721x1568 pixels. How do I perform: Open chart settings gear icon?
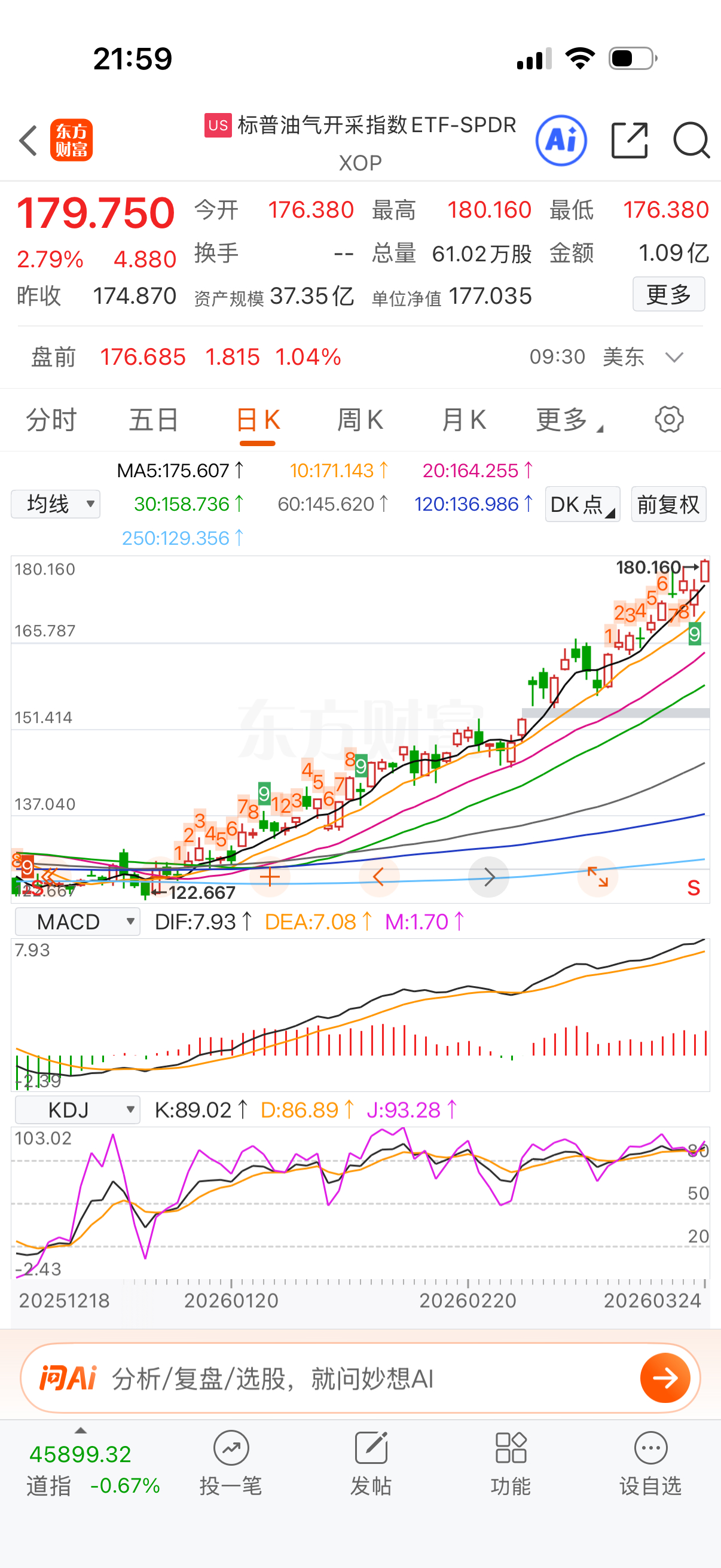click(x=668, y=419)
